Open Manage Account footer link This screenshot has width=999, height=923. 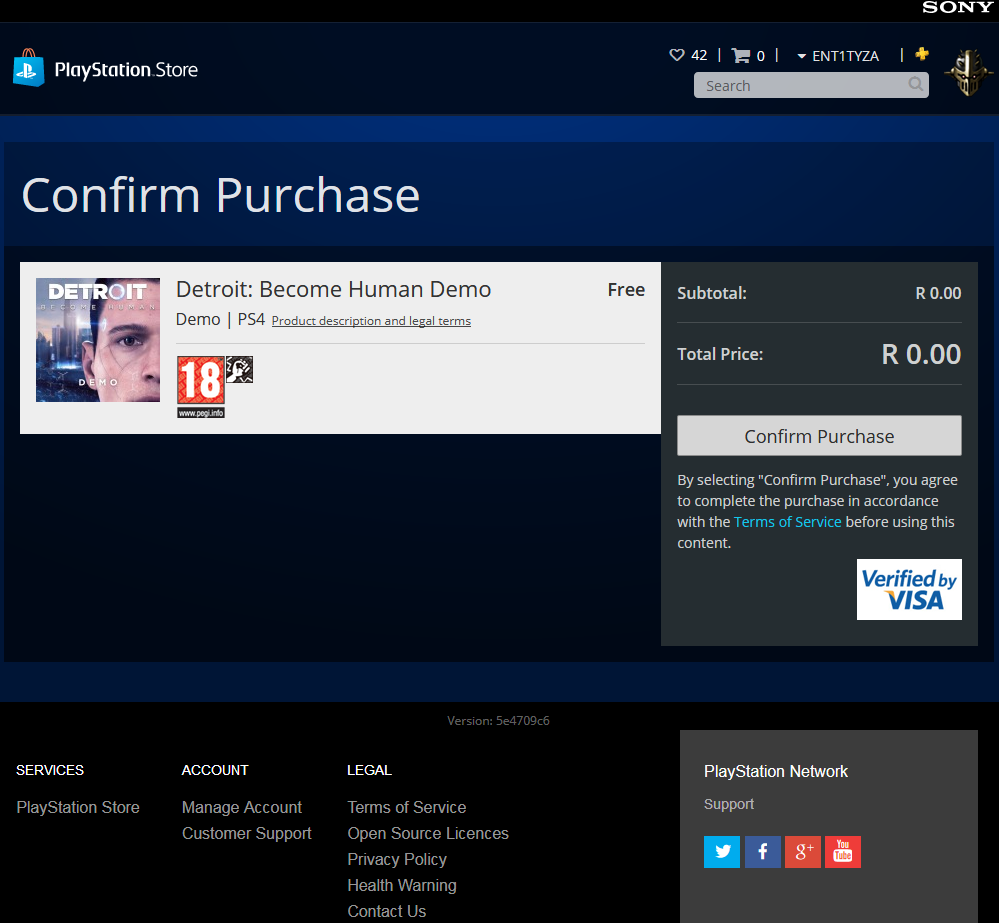(241, 807)
